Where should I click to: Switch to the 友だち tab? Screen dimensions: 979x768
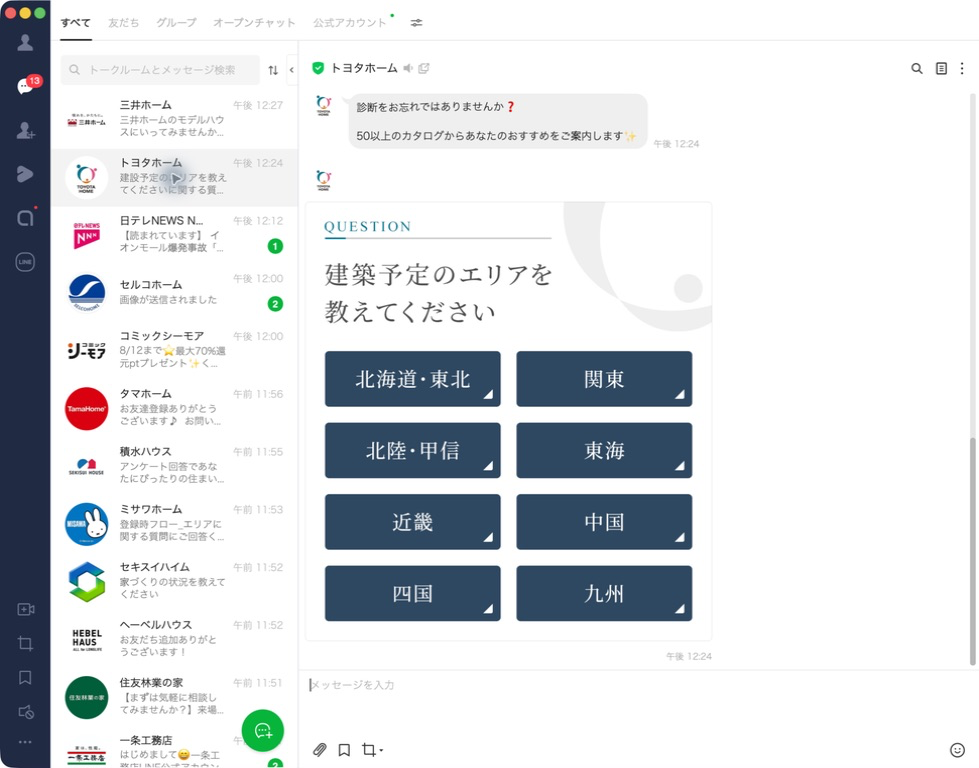click(x=124, y=22)
